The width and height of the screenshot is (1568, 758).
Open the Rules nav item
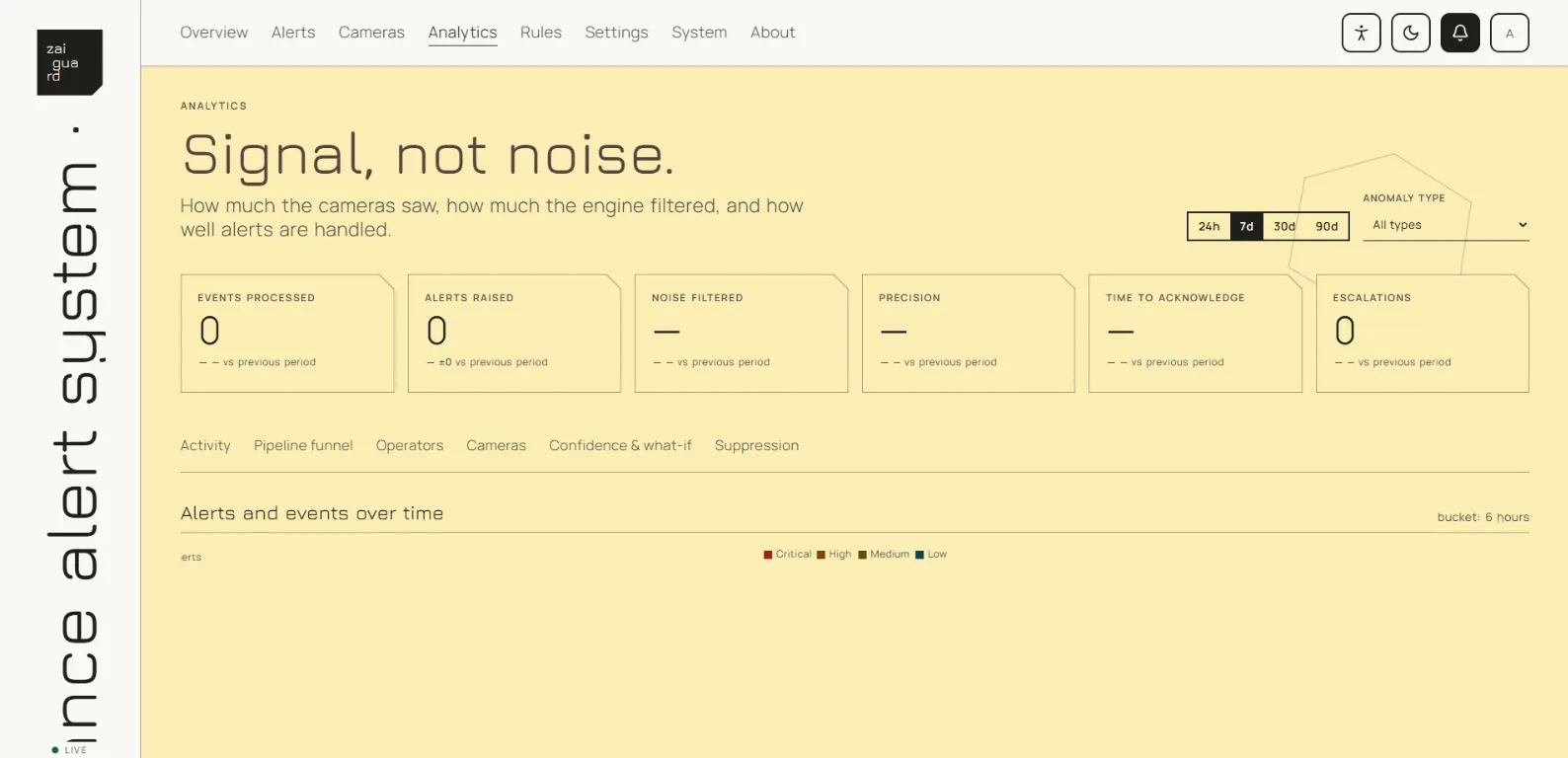540,33
